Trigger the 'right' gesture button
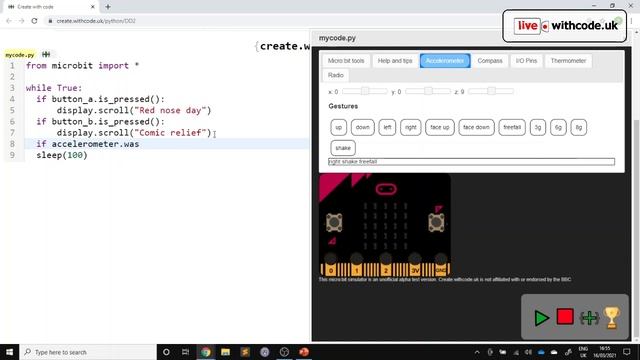This screenshot has height=360, width=640. (x=411, y=127)
